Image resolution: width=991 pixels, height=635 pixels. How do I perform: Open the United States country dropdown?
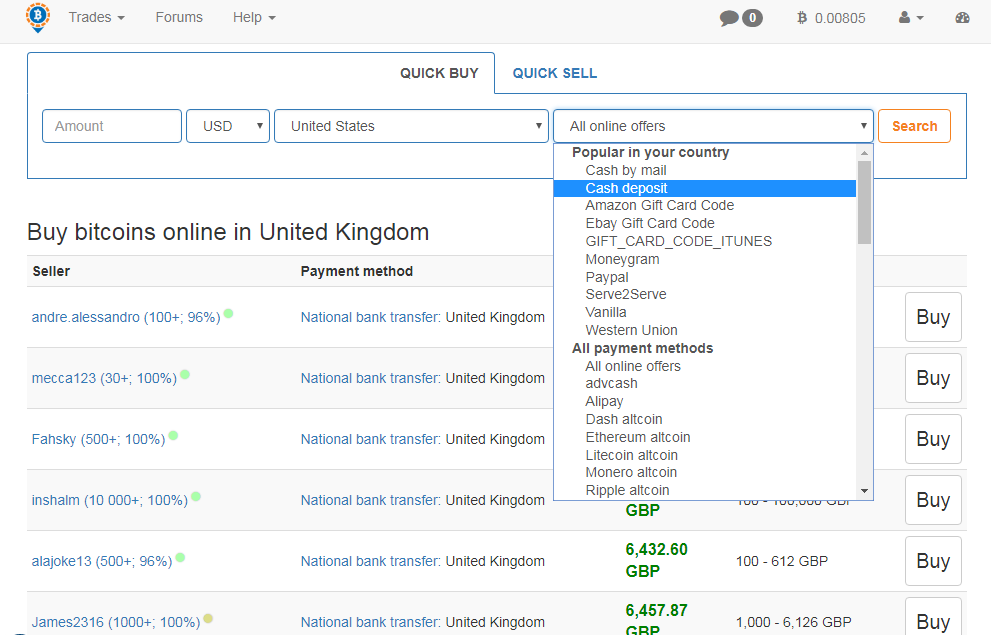click(411, 126)
